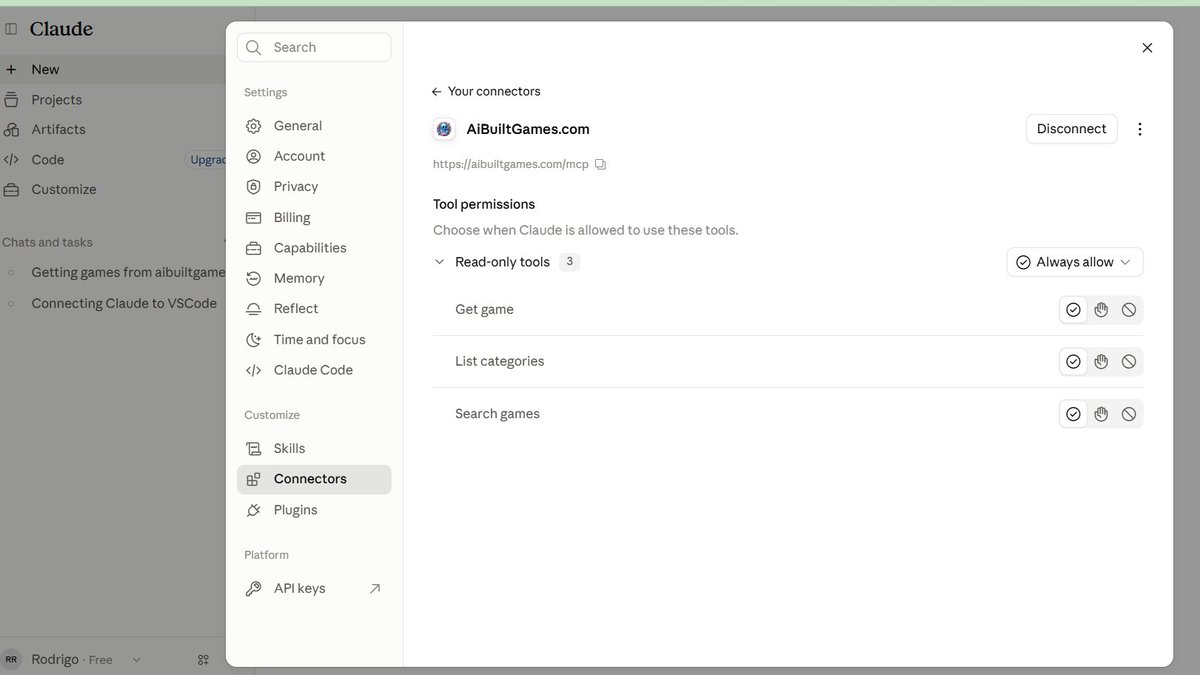Click the List categories tool name

tap(500, 362)
